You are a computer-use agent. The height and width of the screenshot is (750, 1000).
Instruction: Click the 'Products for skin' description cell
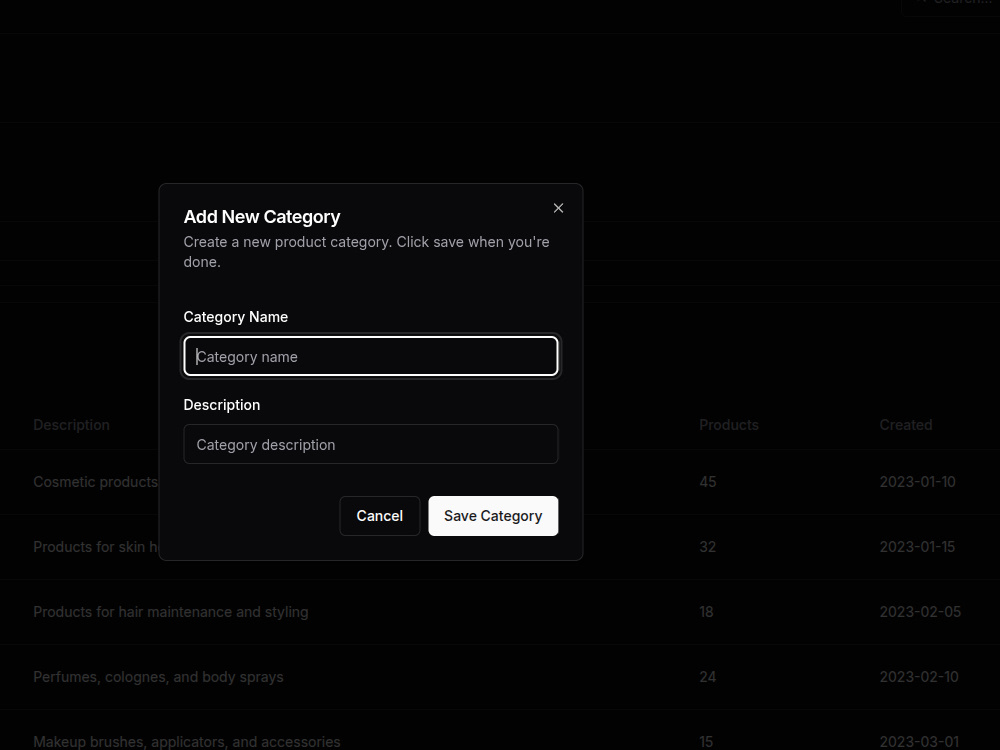pos(96,547)
